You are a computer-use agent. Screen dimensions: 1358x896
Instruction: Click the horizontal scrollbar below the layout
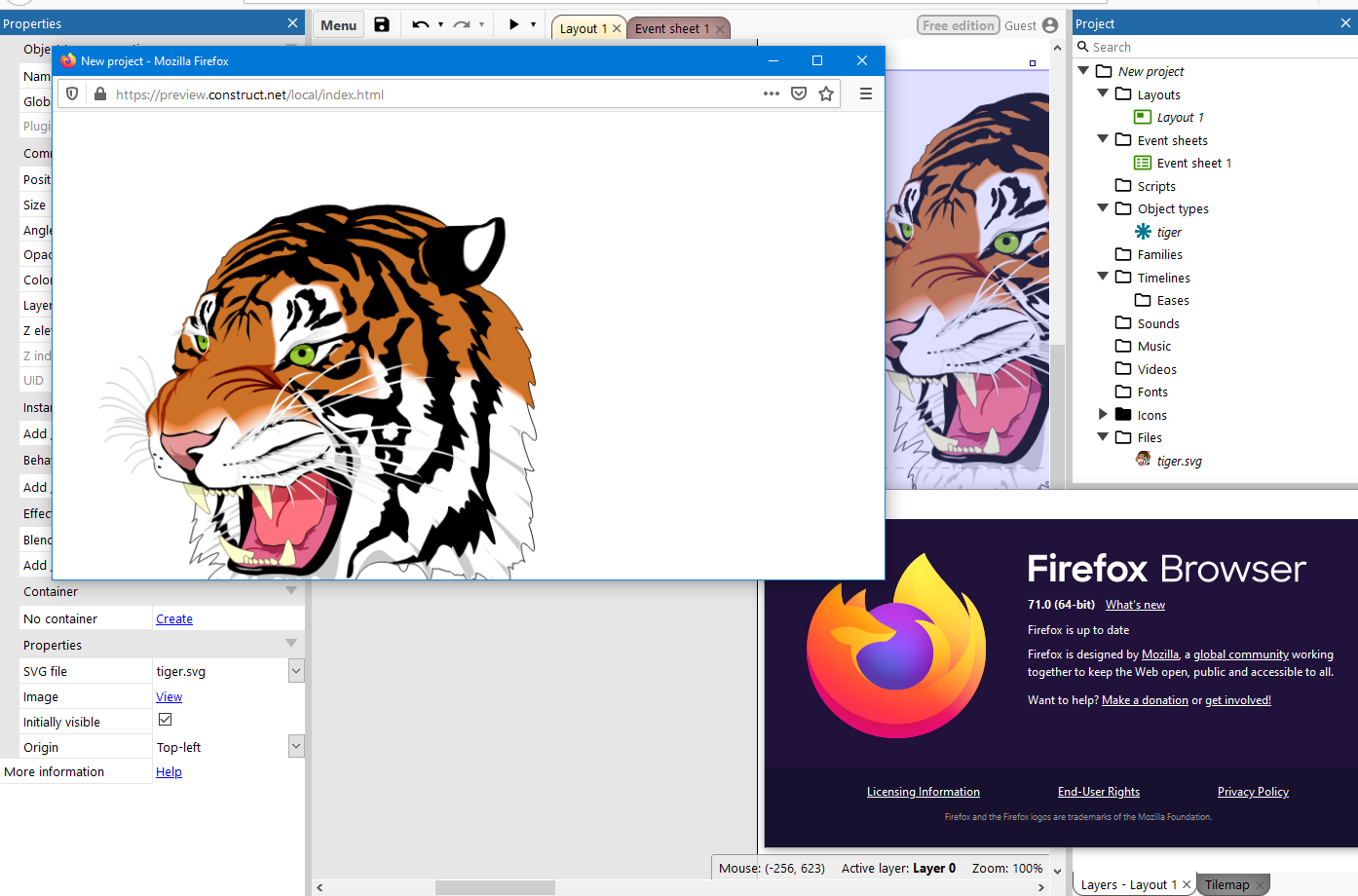pos(495,887)
